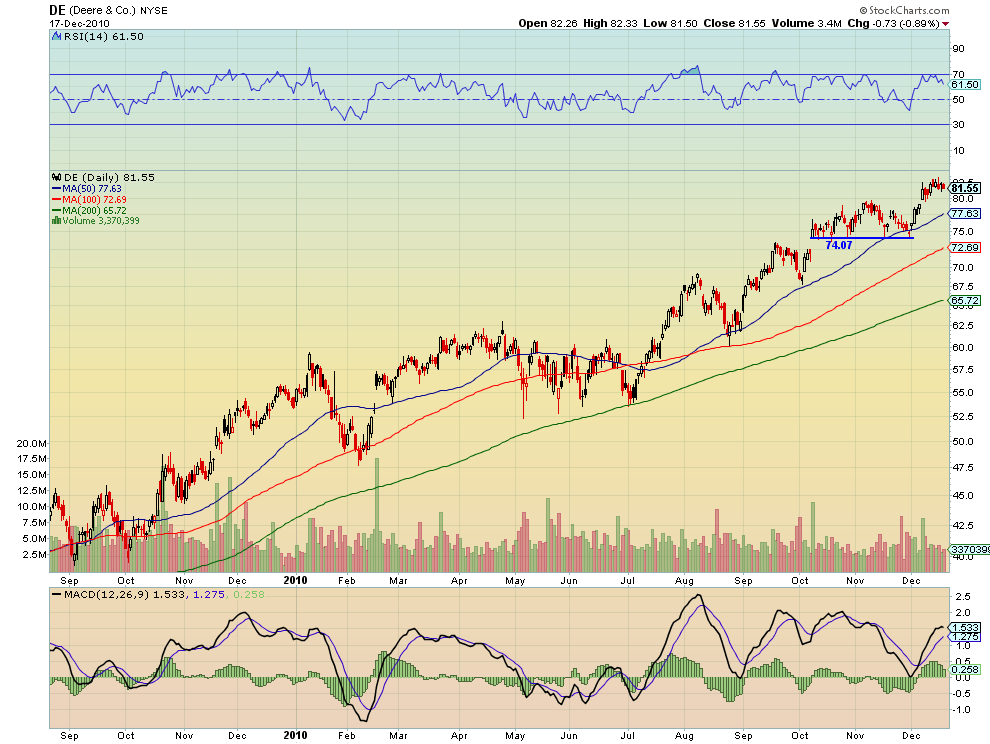
Task: Click the 61.50 RSI value tag
Action: [x=965, y=85]
